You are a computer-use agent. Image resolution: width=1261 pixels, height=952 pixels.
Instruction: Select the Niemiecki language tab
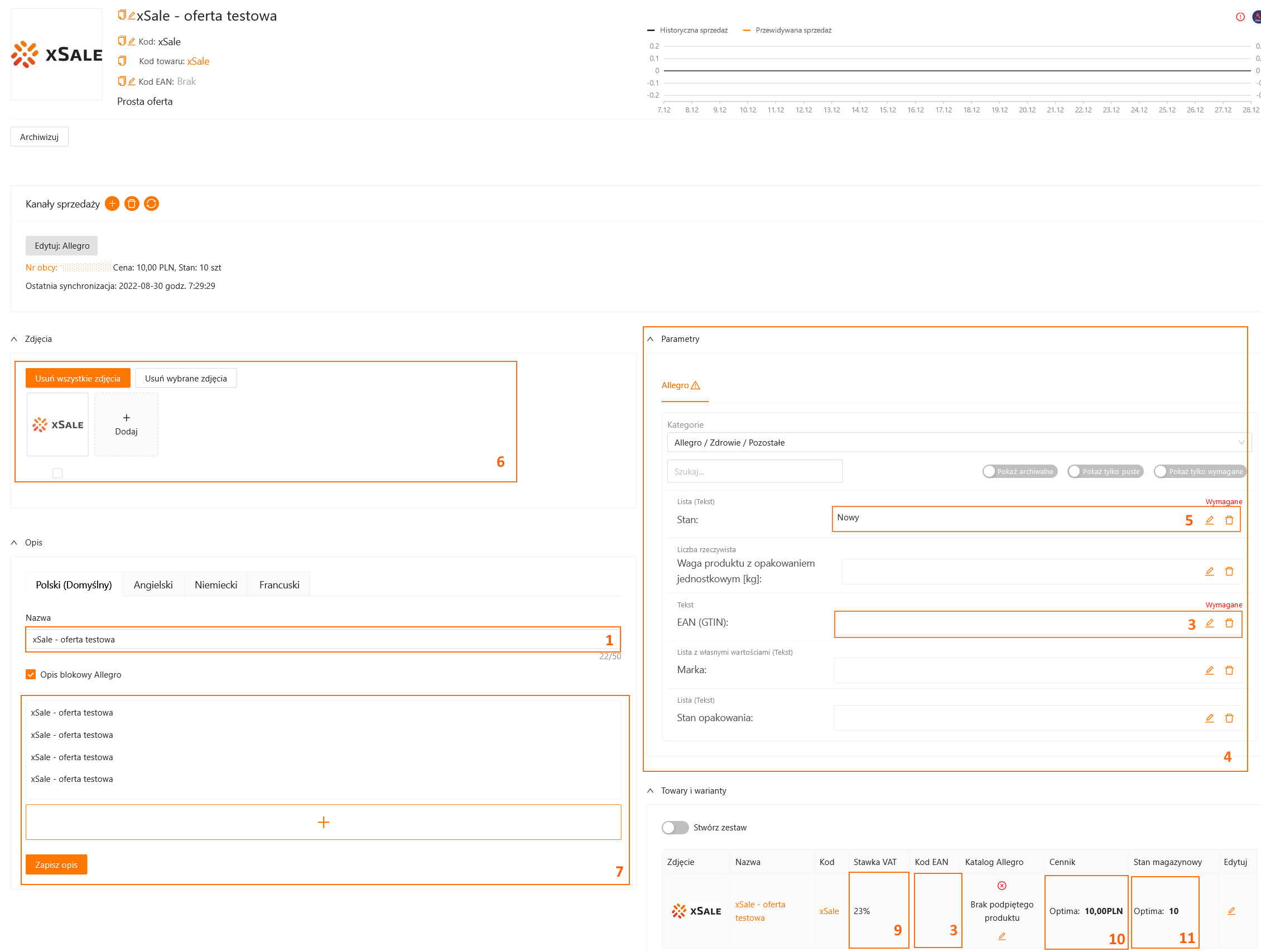click(215, 585)
